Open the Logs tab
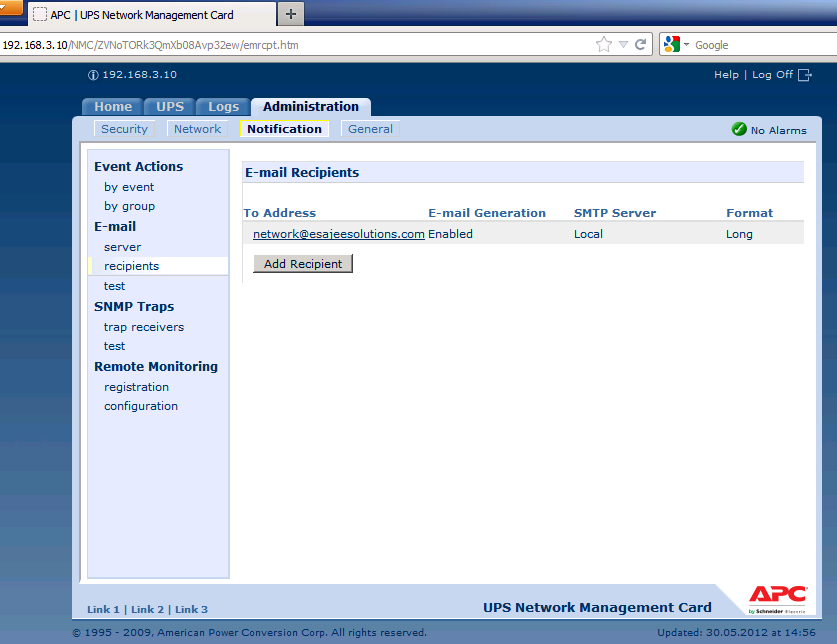 (223, 106)
